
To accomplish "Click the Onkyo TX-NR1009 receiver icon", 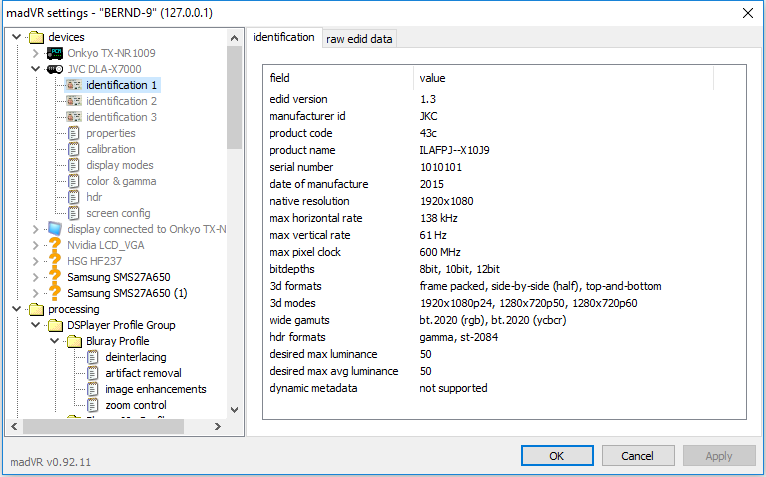I will tap(55, 53).
